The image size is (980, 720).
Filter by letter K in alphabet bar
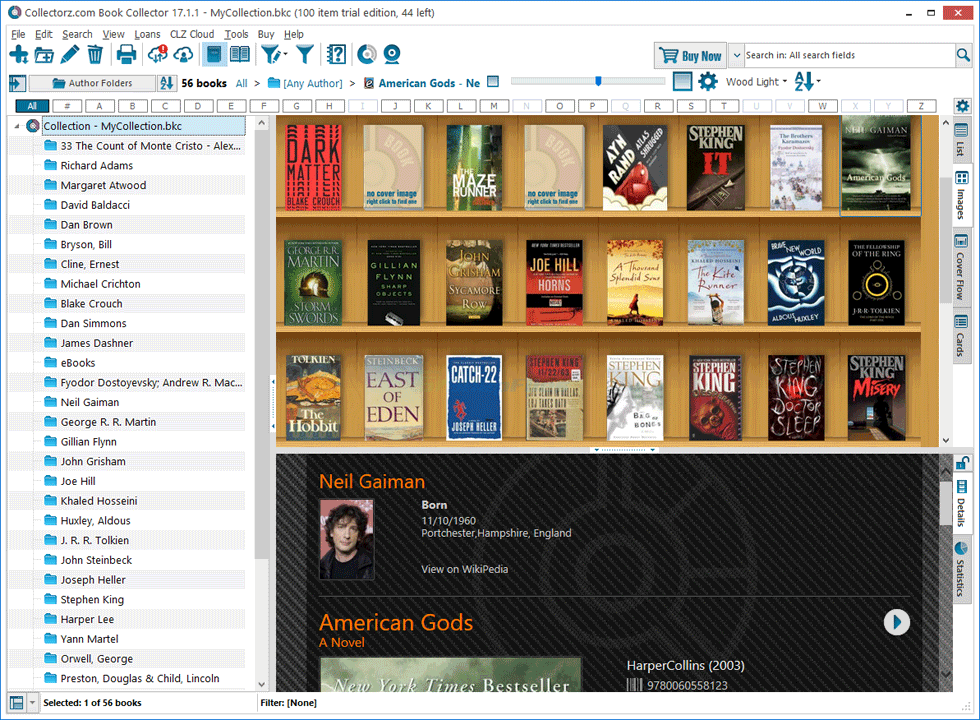[428, 106]
